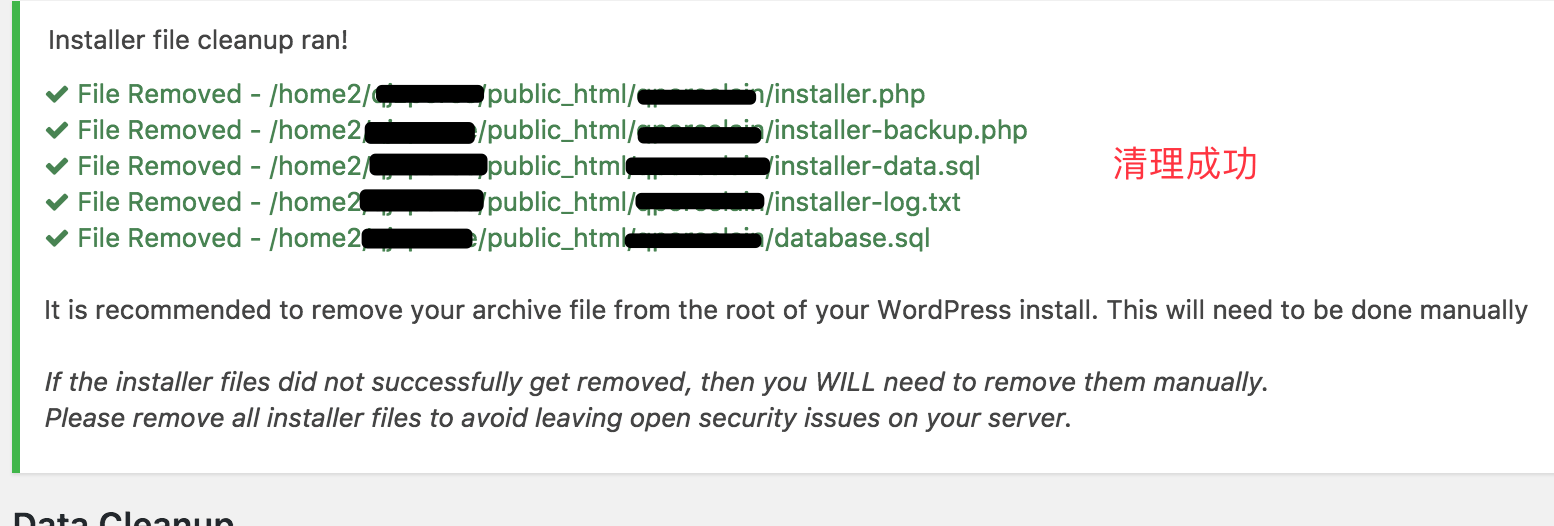Click the checkmark icon beside installer.php

point(56,95)
